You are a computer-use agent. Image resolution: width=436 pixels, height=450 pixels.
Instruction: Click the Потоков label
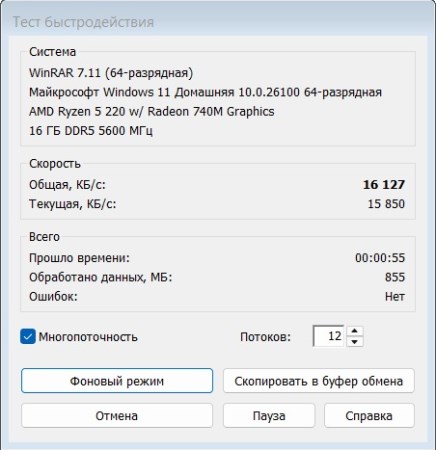coord(265,337)
